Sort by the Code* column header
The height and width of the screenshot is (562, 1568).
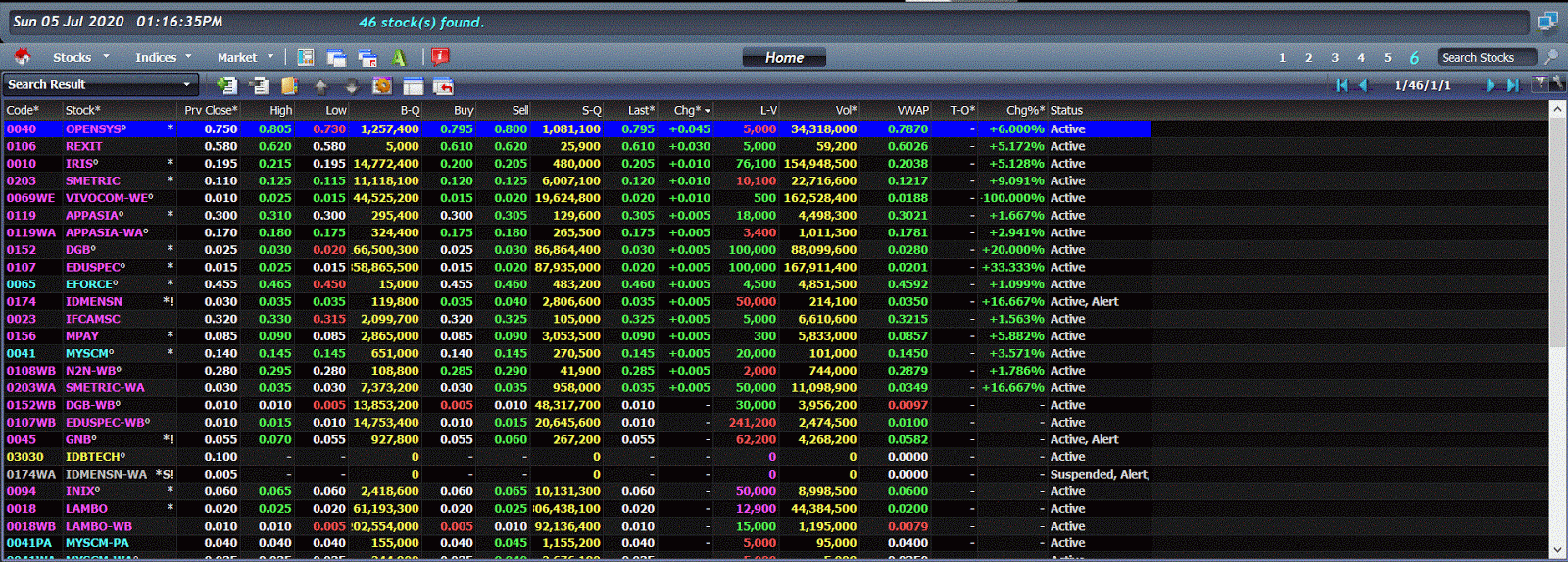coord(33,110)
